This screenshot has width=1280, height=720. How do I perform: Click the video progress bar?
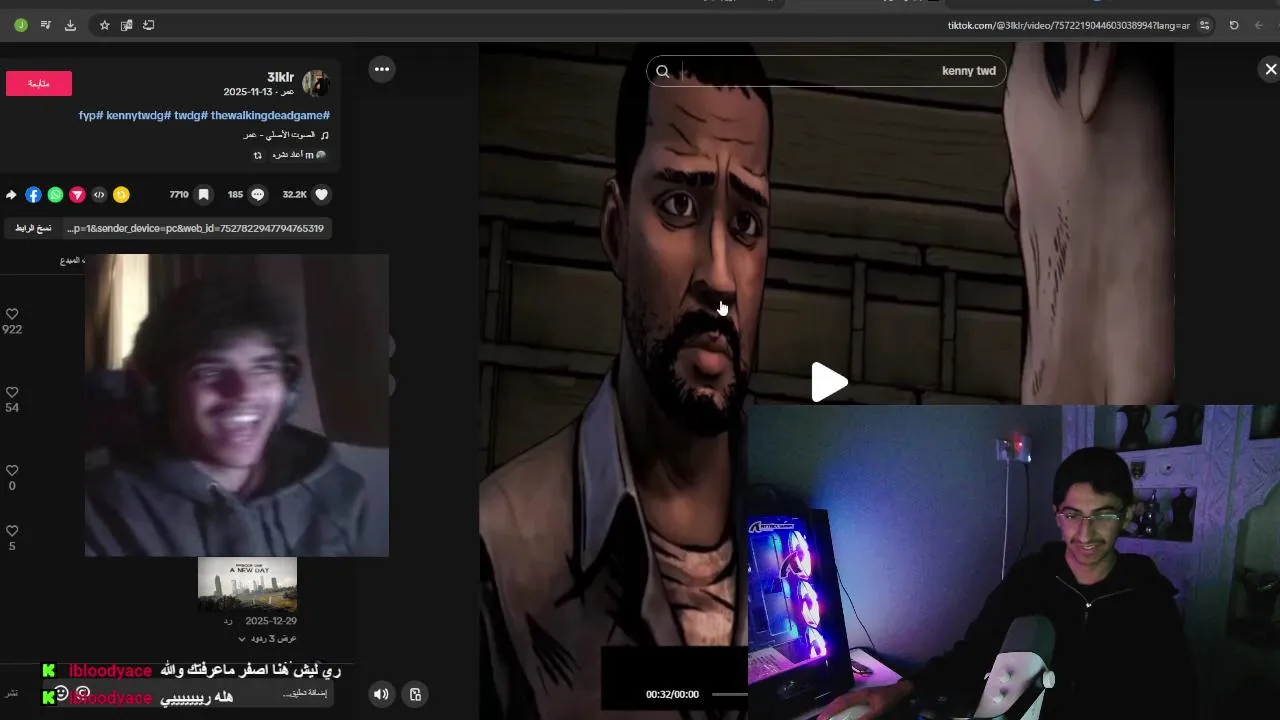coord(729,694)
